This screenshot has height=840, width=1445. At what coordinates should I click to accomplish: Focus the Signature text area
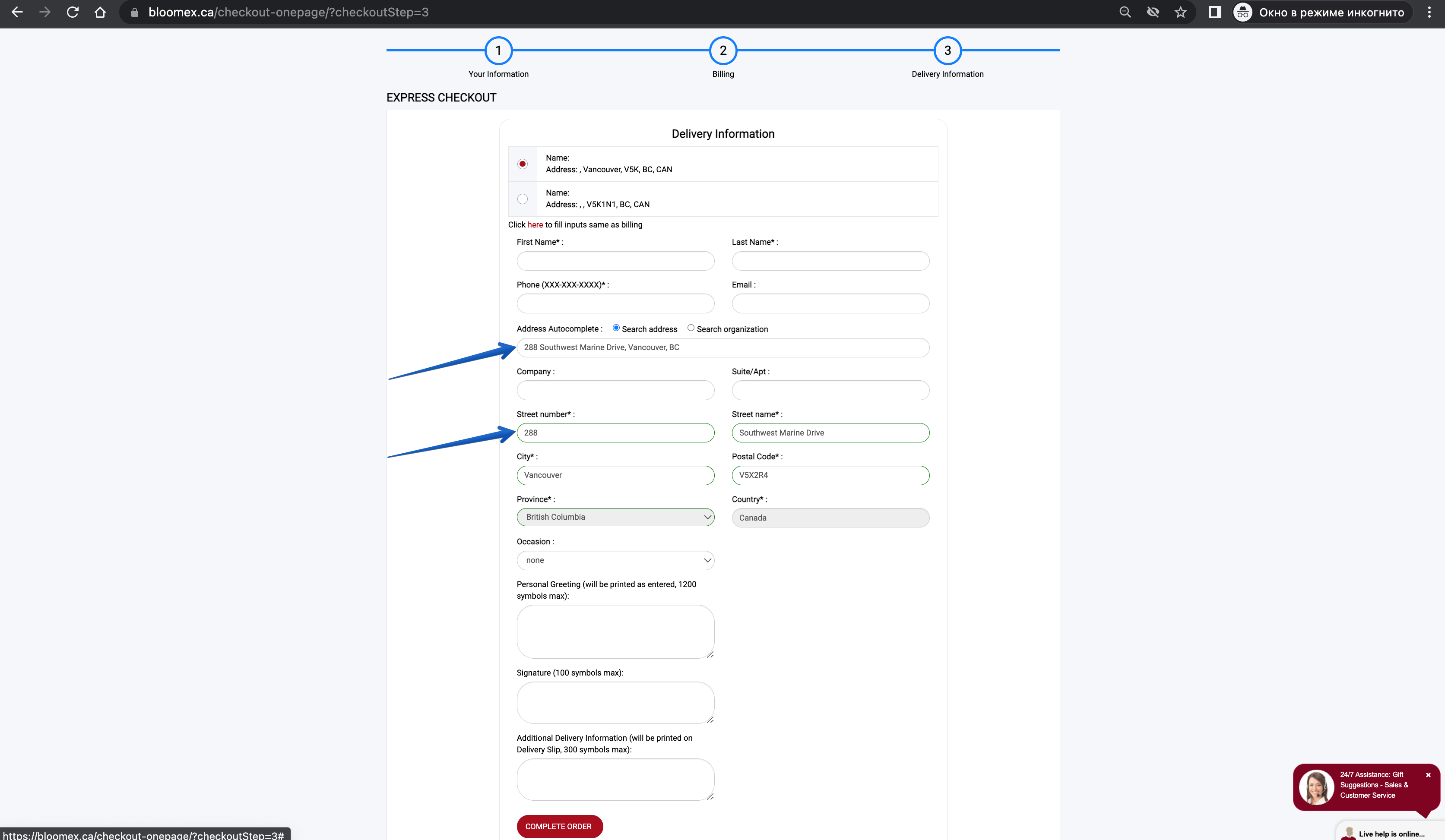[x=615, y=702]
